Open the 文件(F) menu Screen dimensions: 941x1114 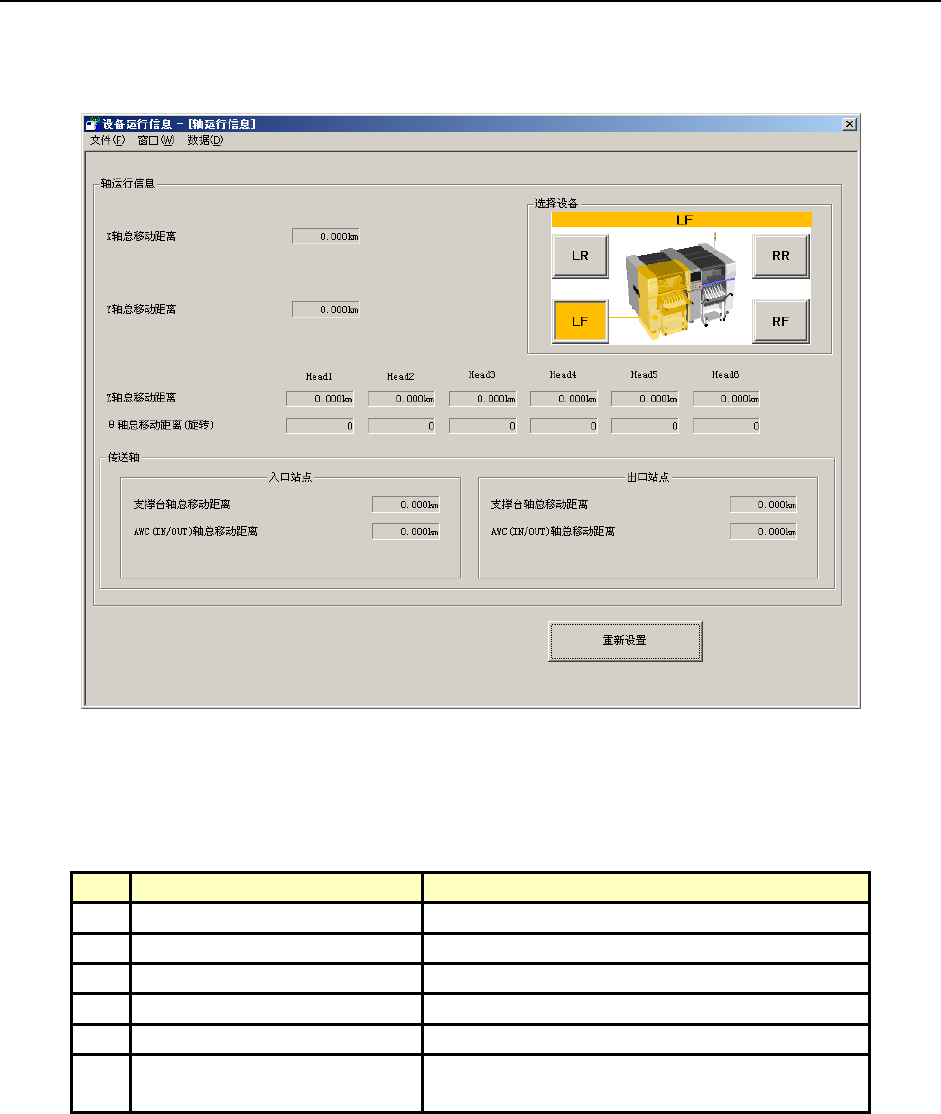[x=107, y=140]
